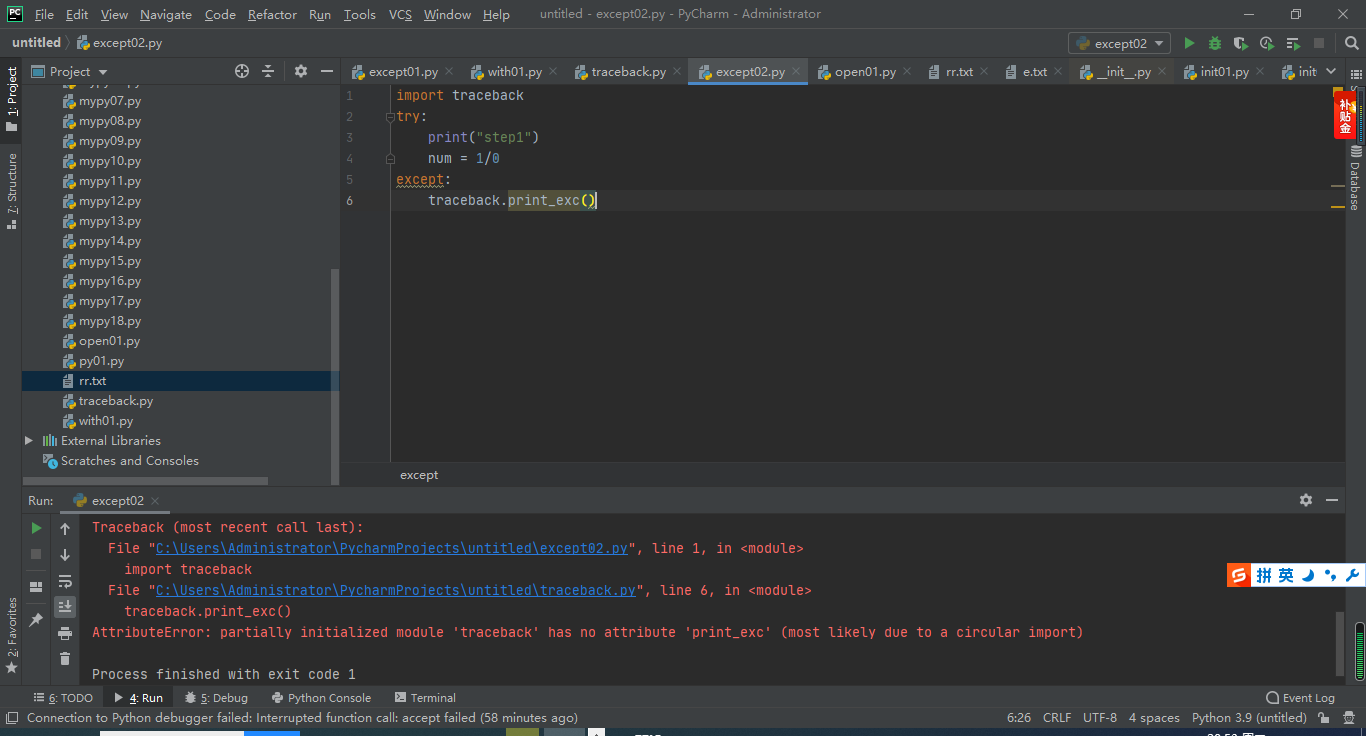Toggle pin tab in Run panel
Screen dimensions: 1366x736
pyautogui.click(x=36, y=620)
